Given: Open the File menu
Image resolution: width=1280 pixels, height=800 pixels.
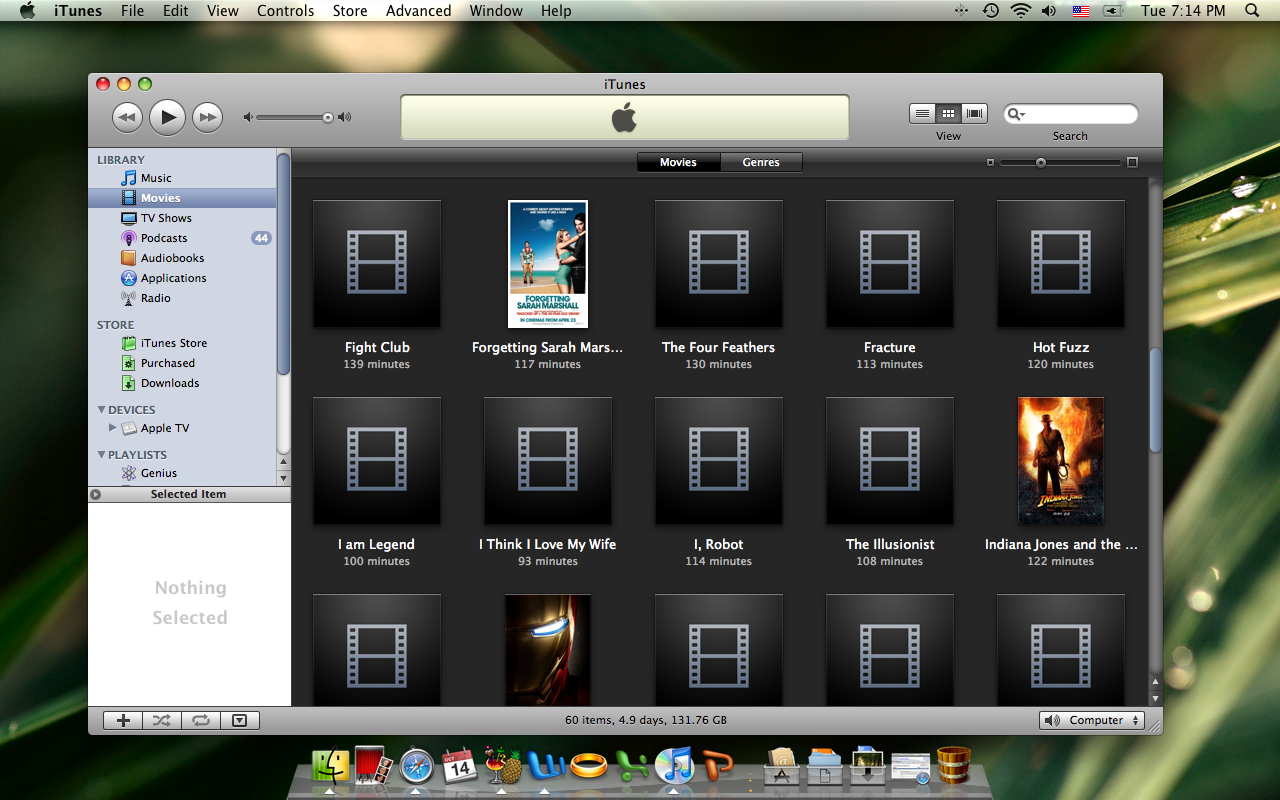Looking at the screenshot, I should coord(132,11).
